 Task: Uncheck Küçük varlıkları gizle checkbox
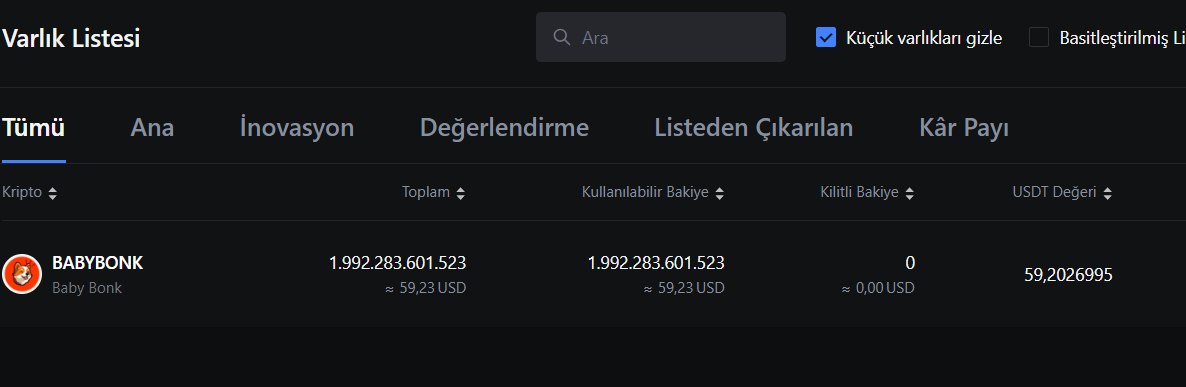[x=826, y=37]
